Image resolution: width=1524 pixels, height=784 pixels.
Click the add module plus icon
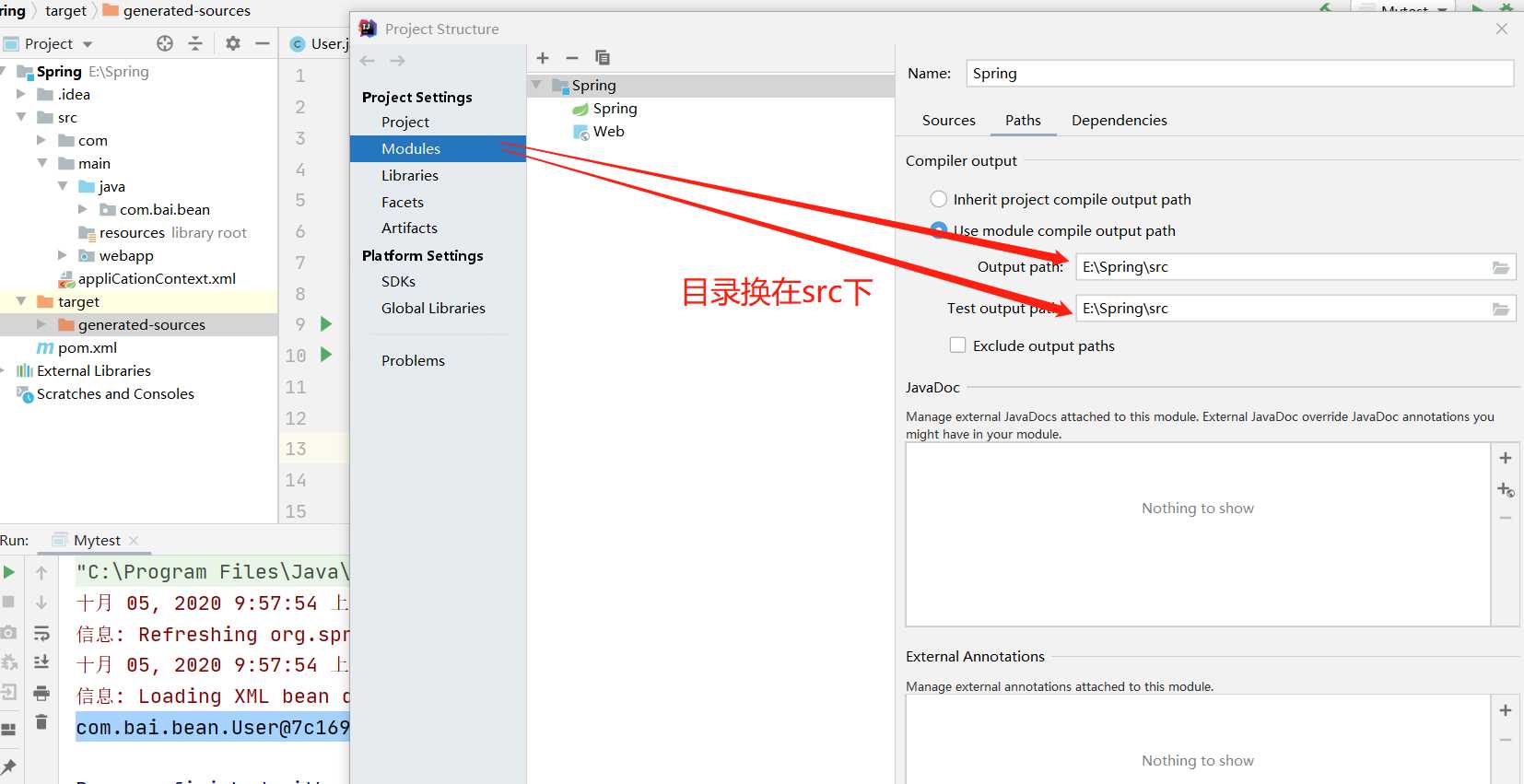tap(543, 58)
